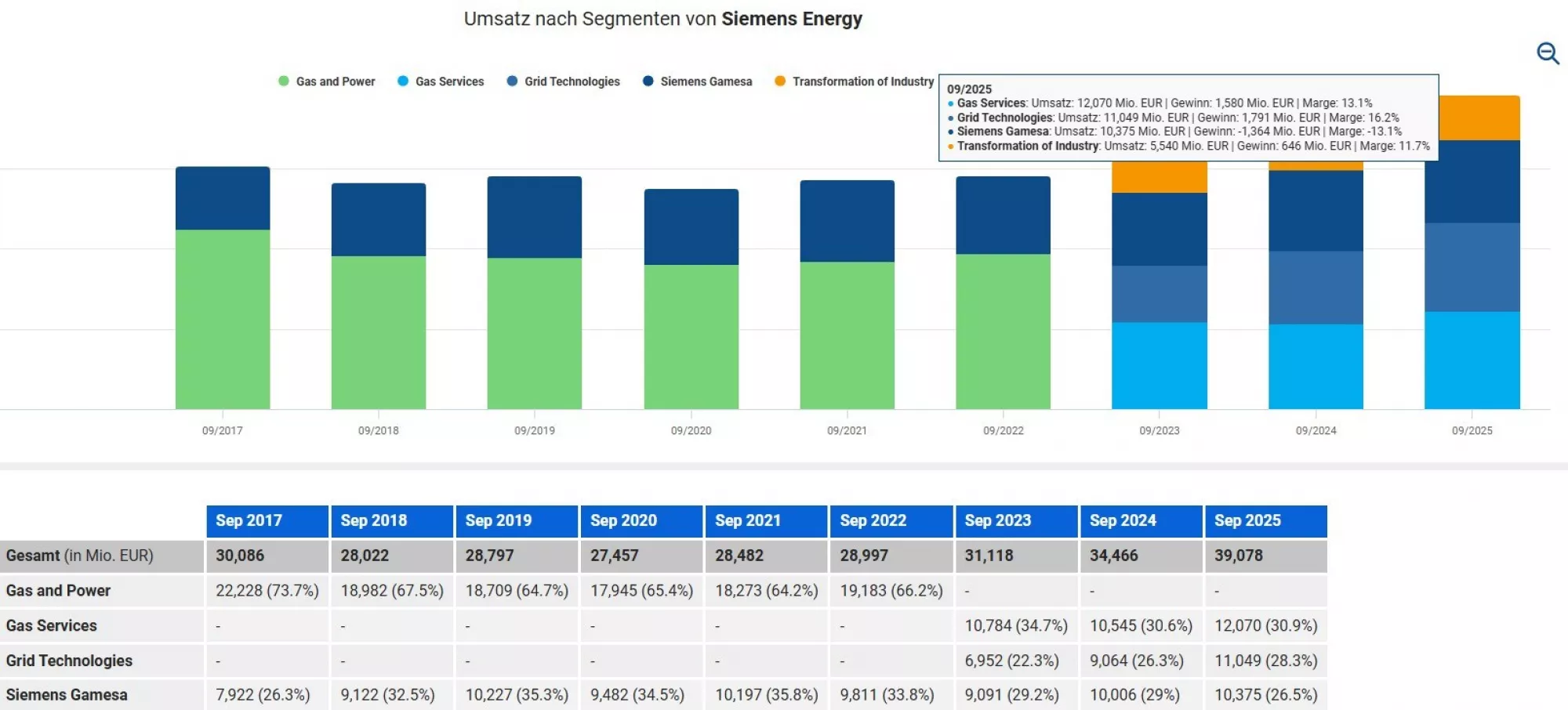Click the total value 27,457
This screenshot has height=710, width=1568.
pyautogui.click(x=615, y=556)
